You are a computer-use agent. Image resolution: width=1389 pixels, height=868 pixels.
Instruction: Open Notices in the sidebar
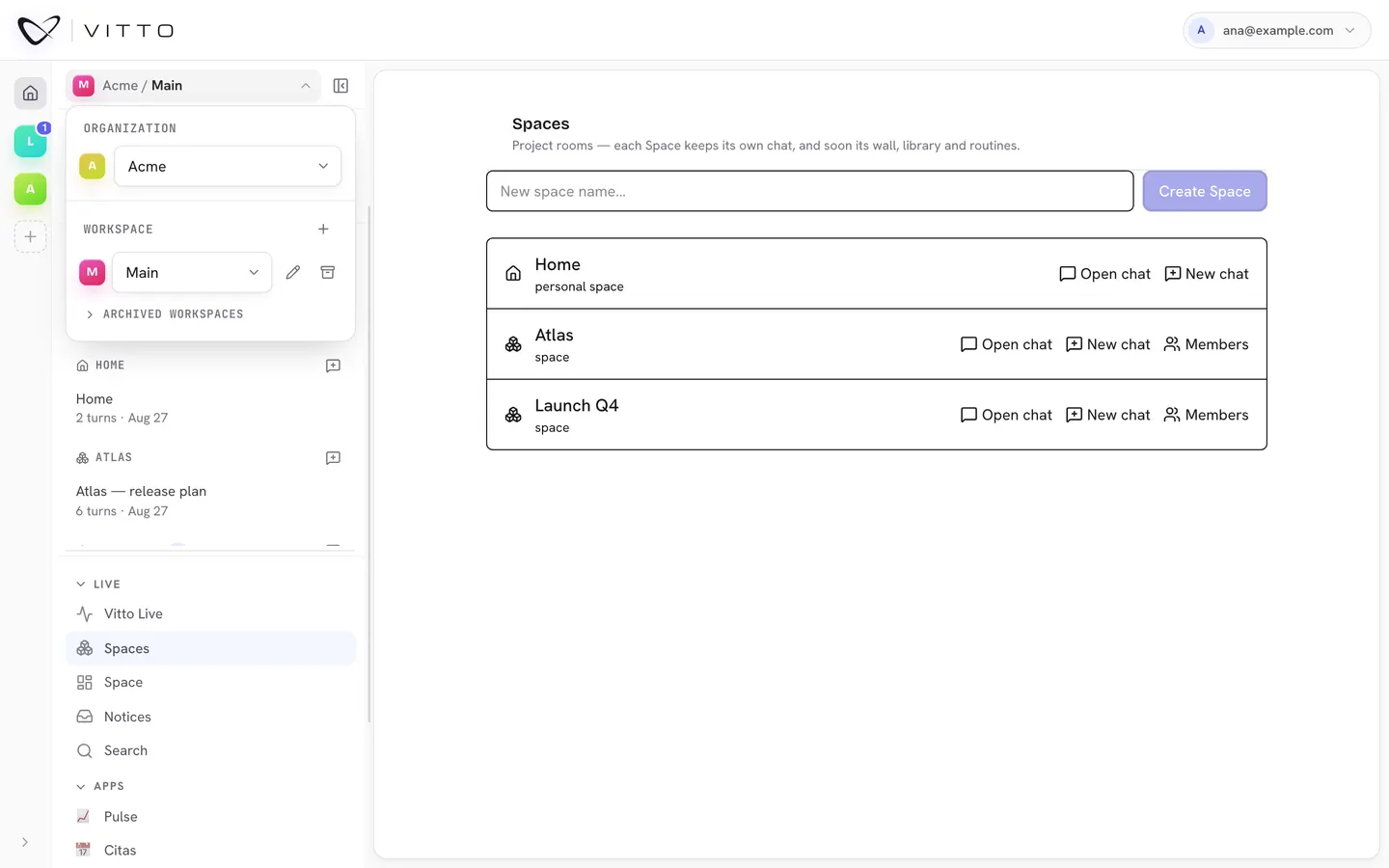(210, 717)
